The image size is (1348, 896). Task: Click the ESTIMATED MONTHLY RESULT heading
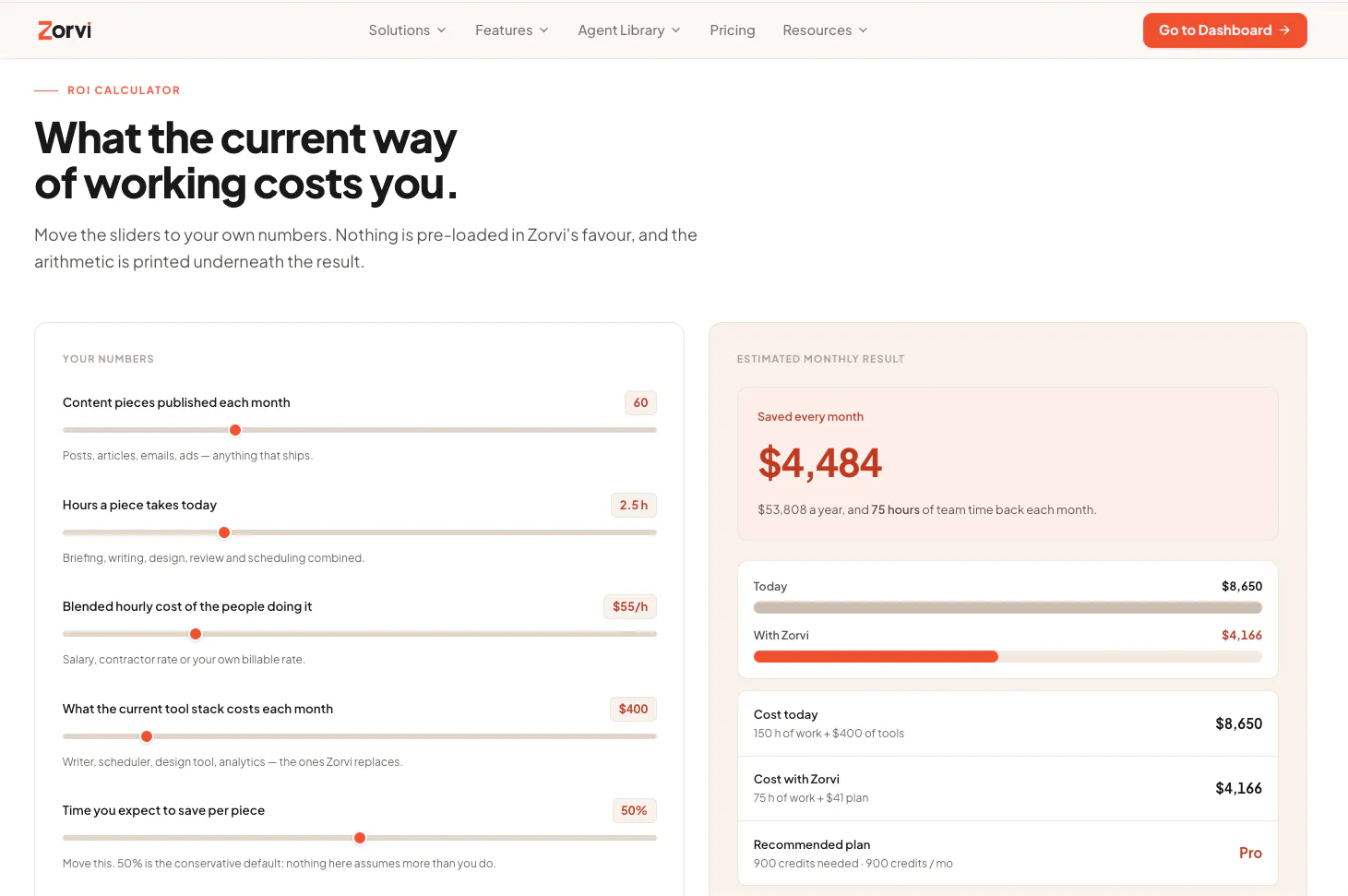[820, 359]
